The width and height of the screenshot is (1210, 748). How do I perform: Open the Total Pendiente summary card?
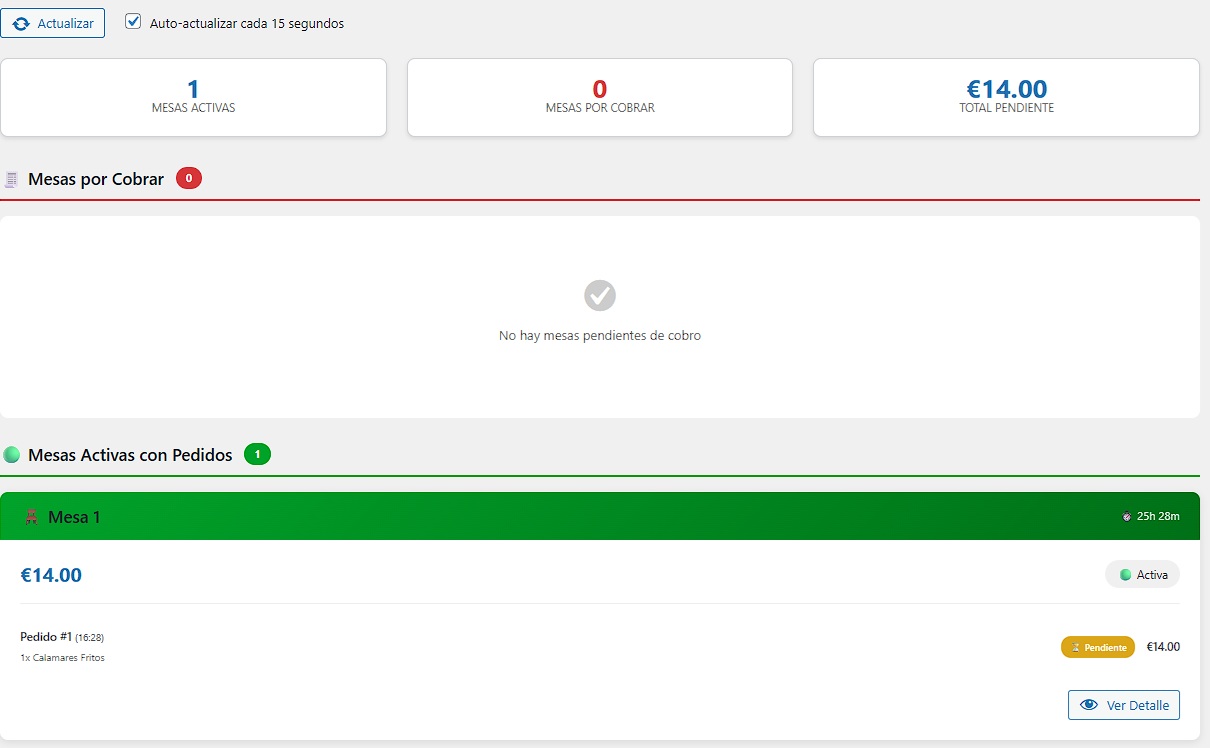pyautogui.click(x=1006, y=97)
